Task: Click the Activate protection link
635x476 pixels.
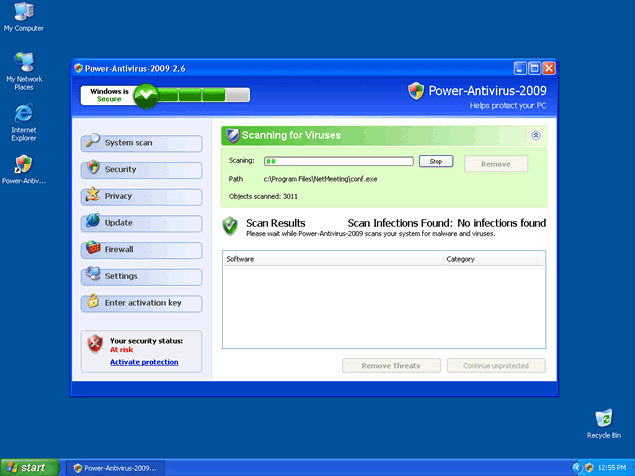Action: tap(144, 362)
